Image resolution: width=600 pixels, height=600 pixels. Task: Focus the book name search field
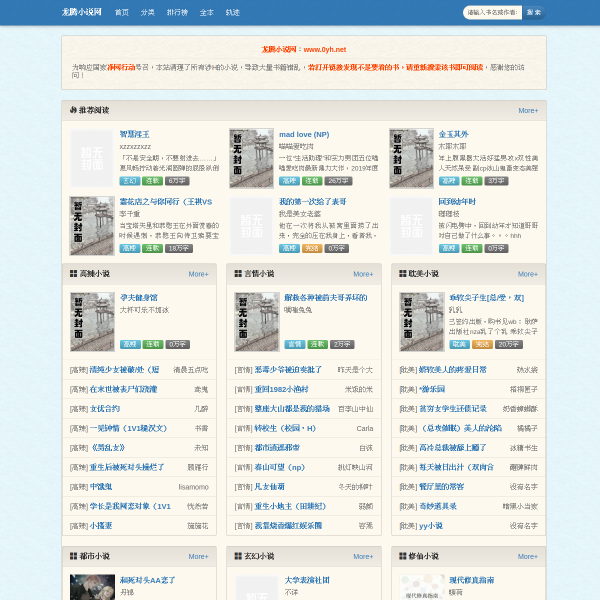(x=492, y=12)
